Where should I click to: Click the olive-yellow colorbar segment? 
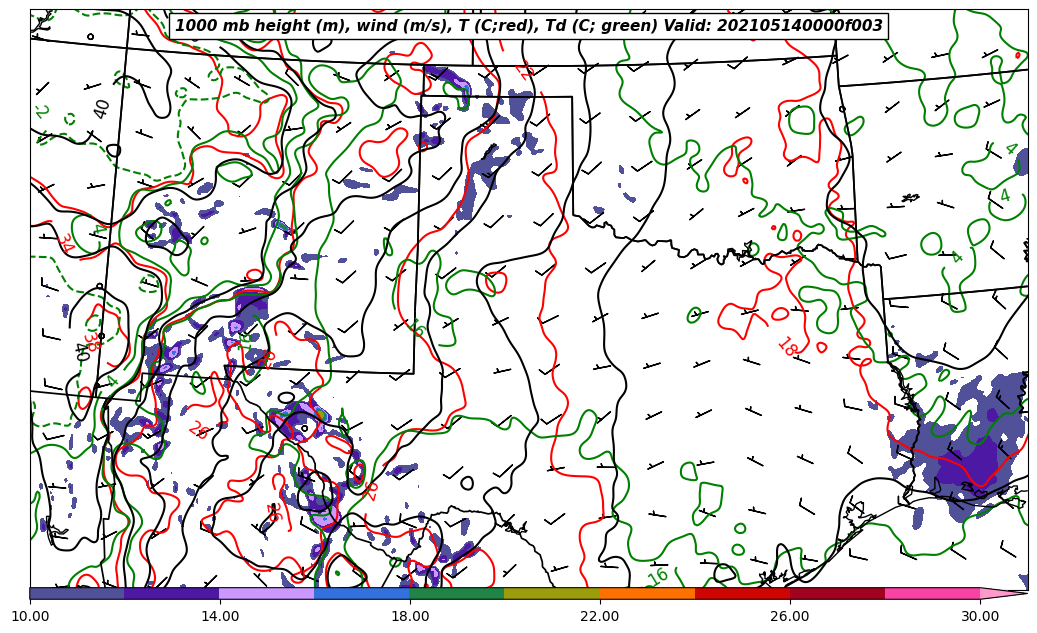pos(552,593)
